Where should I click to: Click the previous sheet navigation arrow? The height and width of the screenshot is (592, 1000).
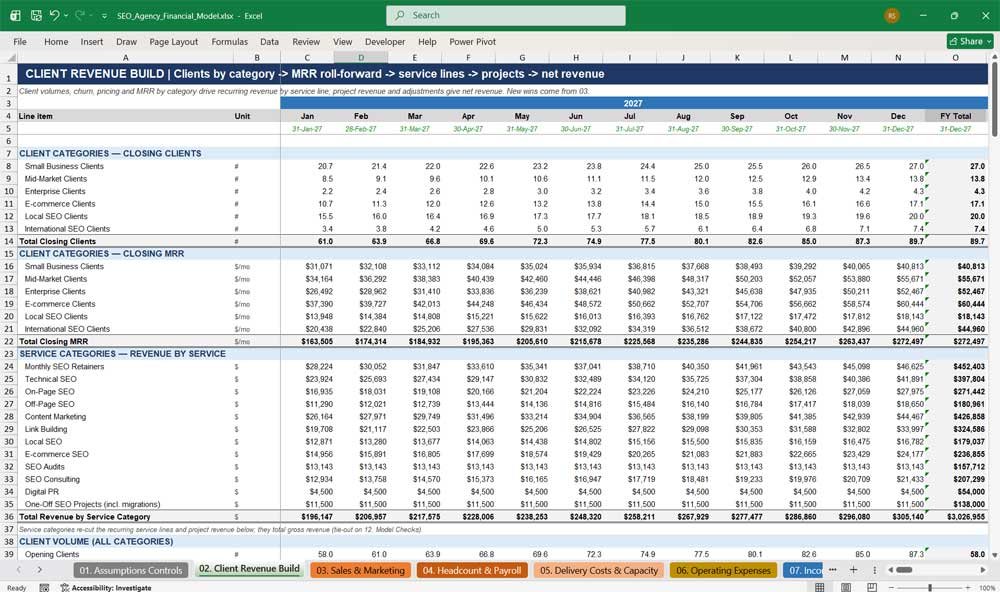pyautogui.click(x=18, y=570)
